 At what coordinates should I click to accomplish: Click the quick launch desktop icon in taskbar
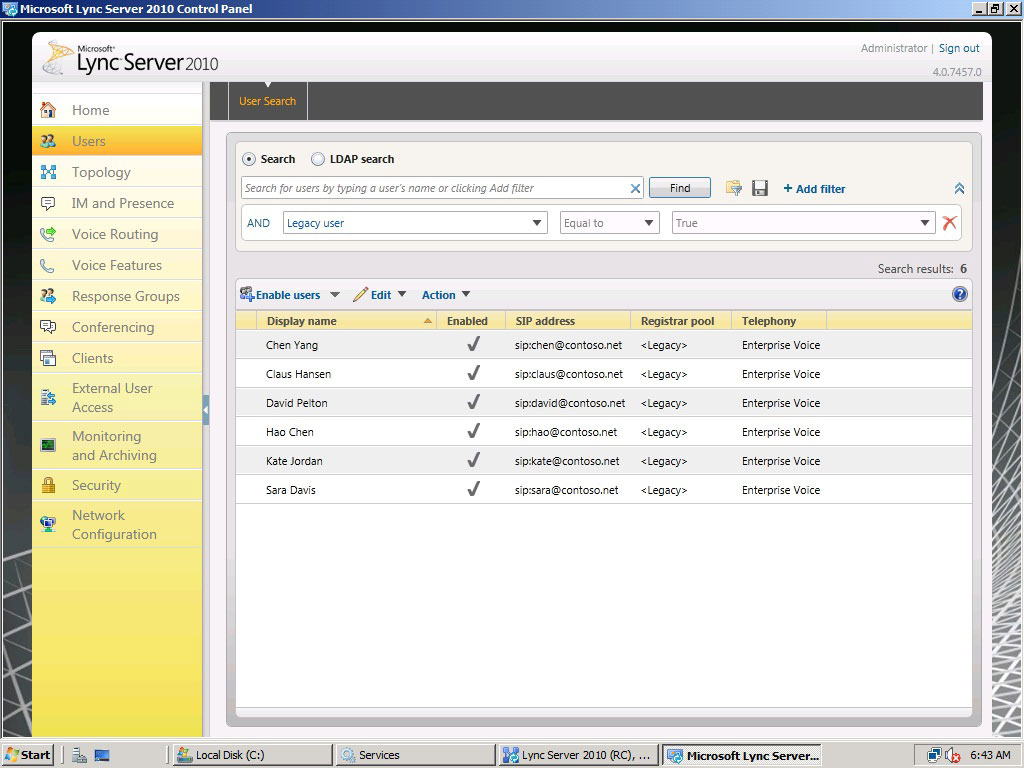pos(102,755)
